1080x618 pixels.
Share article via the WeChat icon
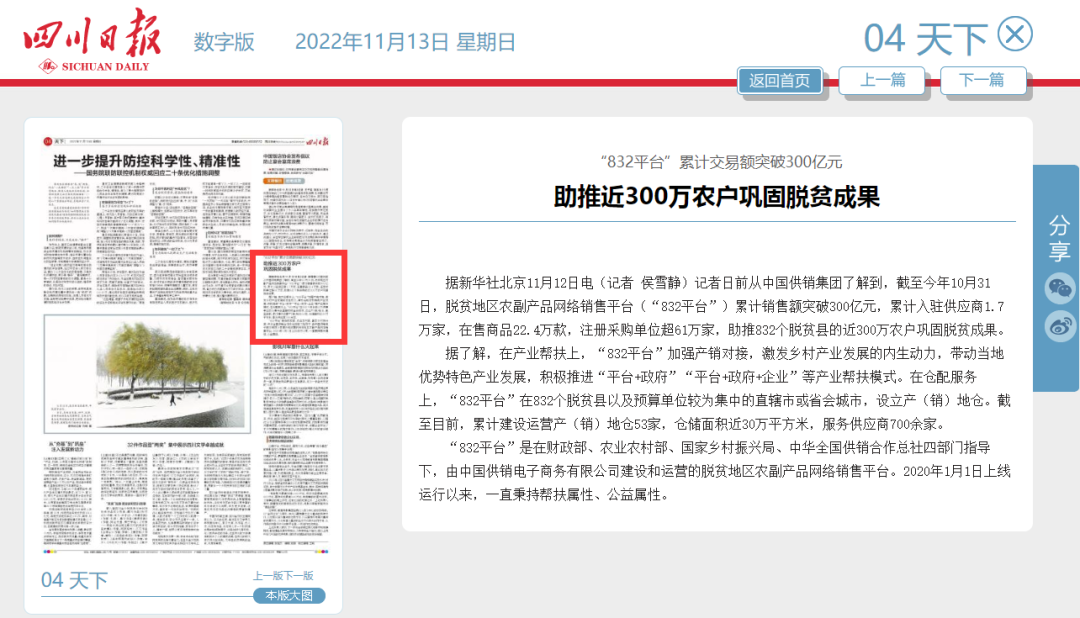click(1060, 288)
